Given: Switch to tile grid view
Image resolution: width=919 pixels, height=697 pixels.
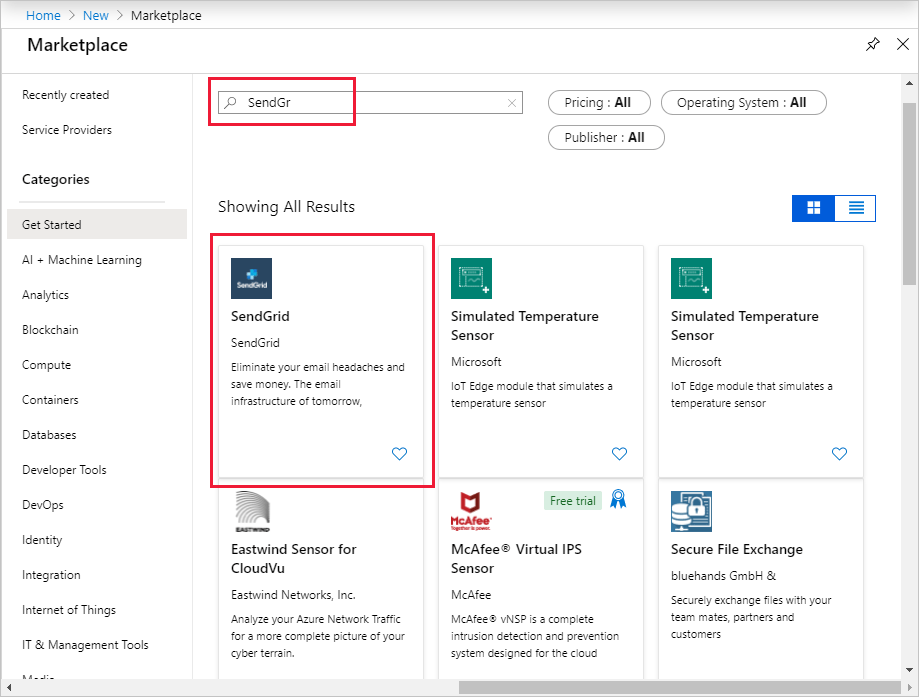Looking at the screenshot, I should pyautogui.click(x=814, y=208).
